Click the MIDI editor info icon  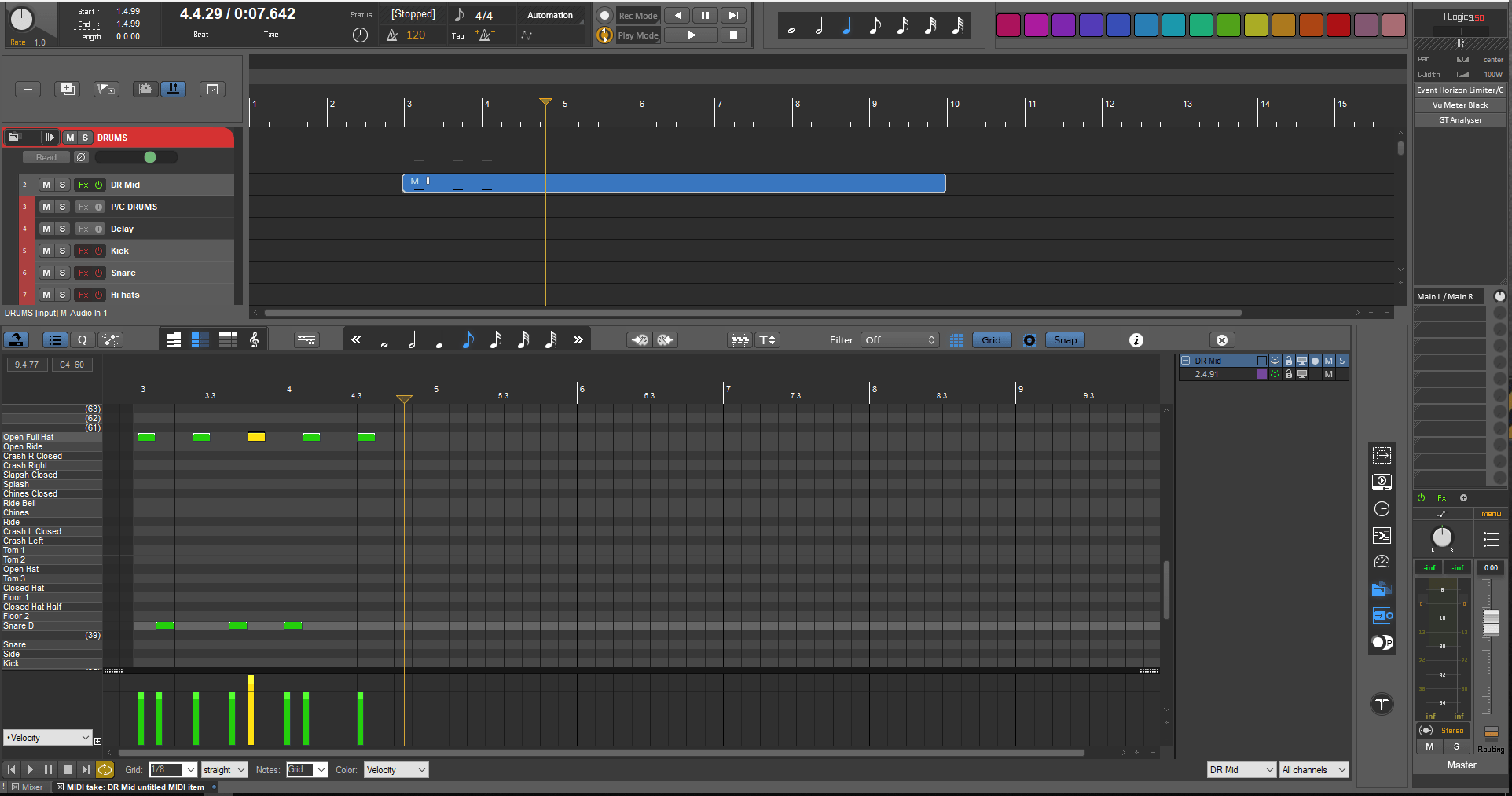coord(1136,340)
